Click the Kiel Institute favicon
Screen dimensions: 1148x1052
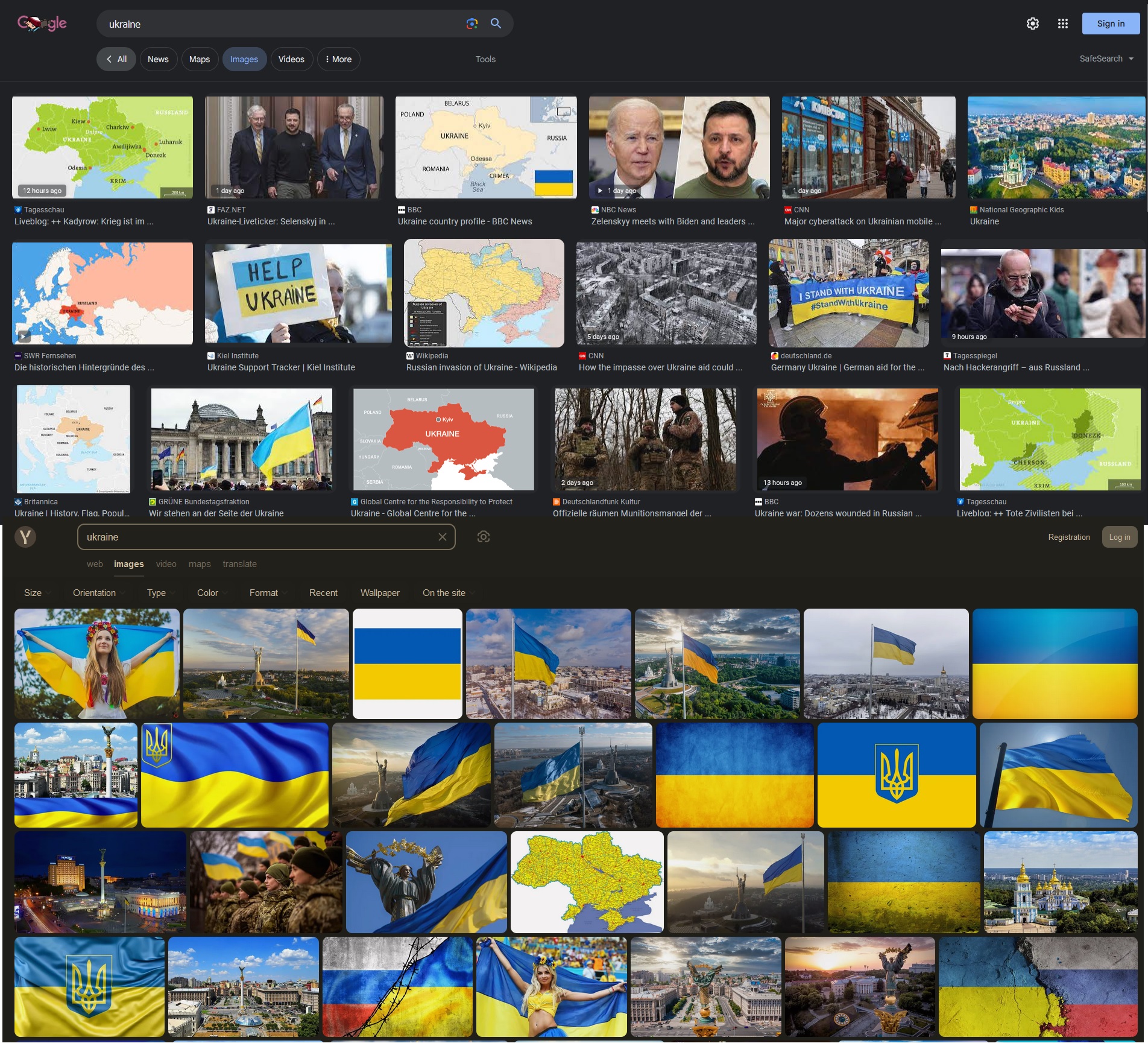point(210,356)
